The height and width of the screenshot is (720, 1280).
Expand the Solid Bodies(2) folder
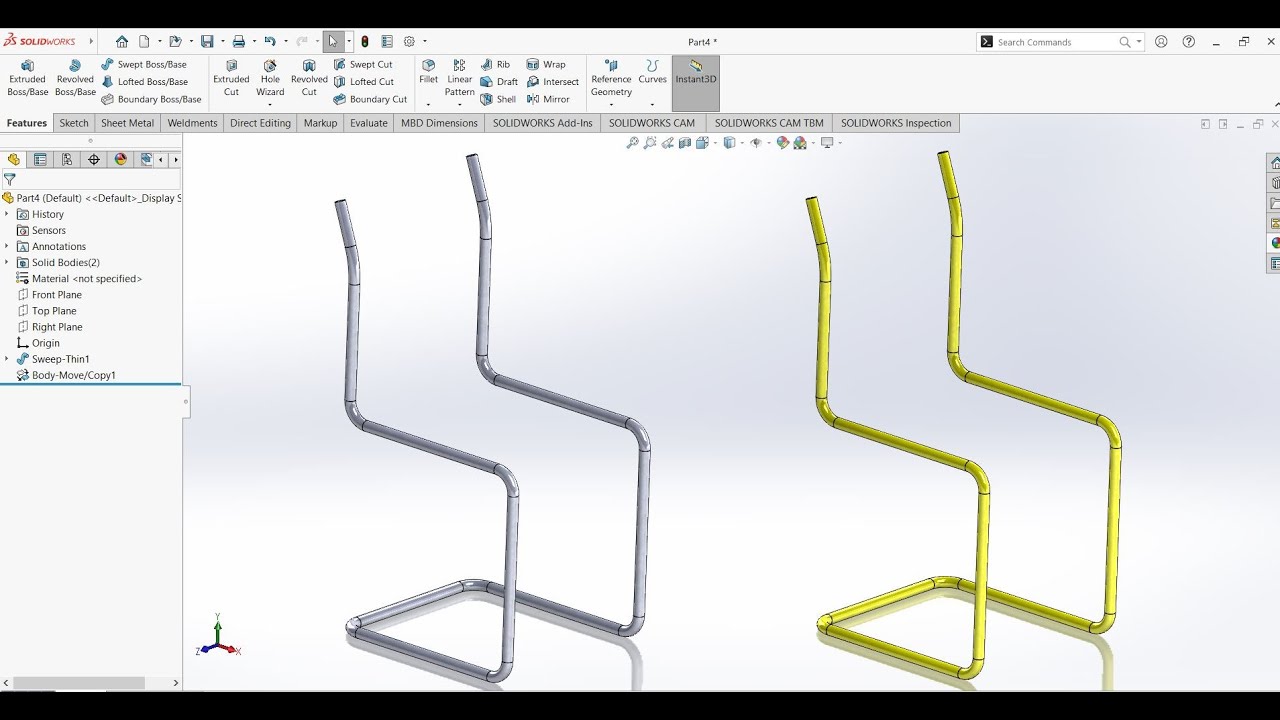click(7, 262)
